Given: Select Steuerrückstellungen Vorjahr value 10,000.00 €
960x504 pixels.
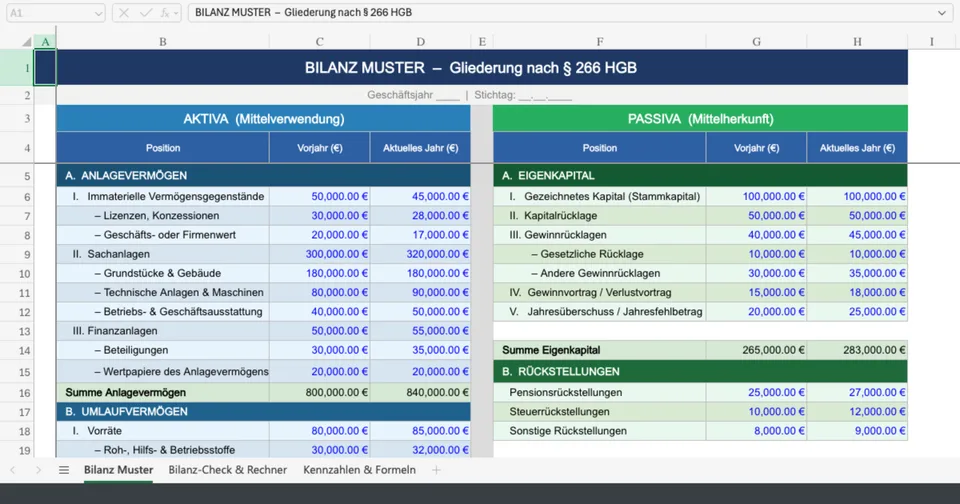Looking at the screenshot, I should (757, 412).
